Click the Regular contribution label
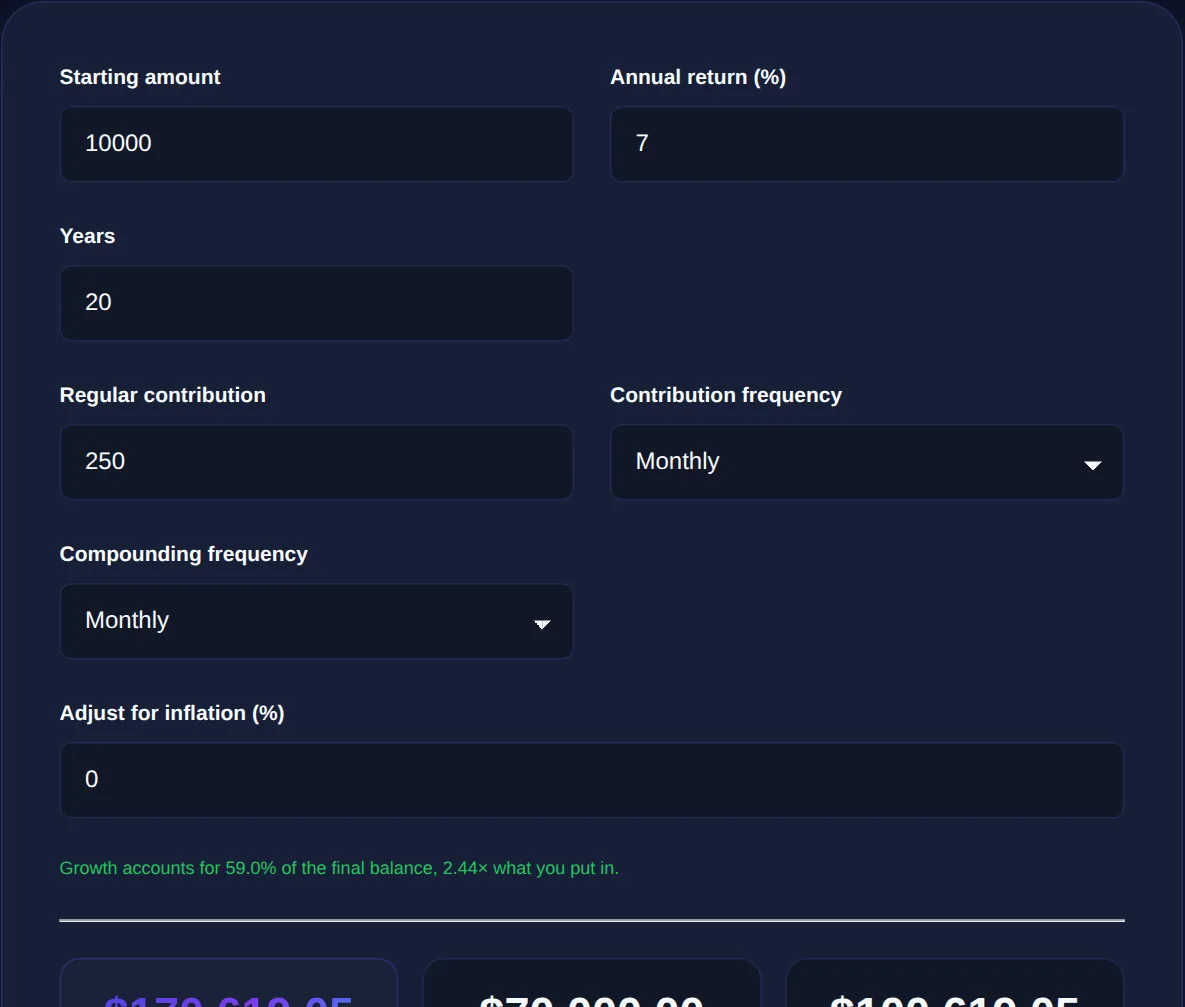 click(x=162, y=395)
